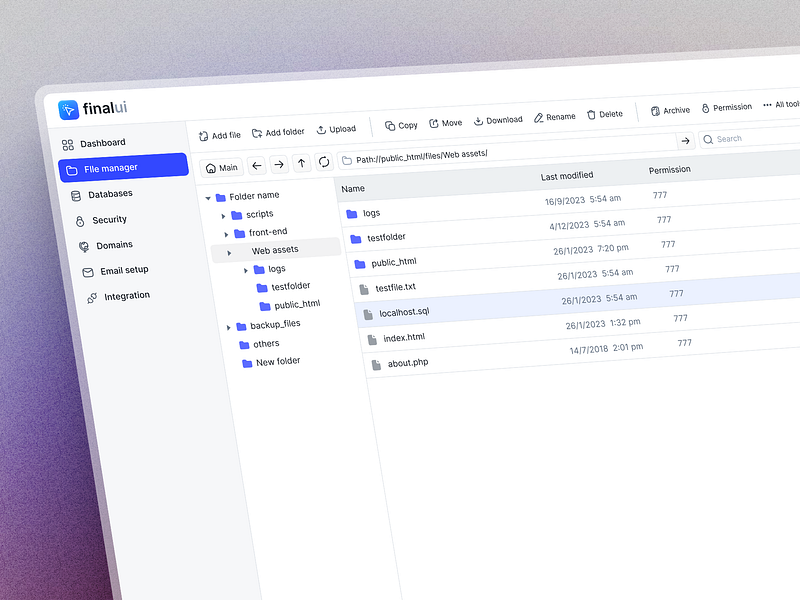Viewport: 800px width, 600px height.
Task: Collapse the root Folder name tree node
Action: coord(208,197)
